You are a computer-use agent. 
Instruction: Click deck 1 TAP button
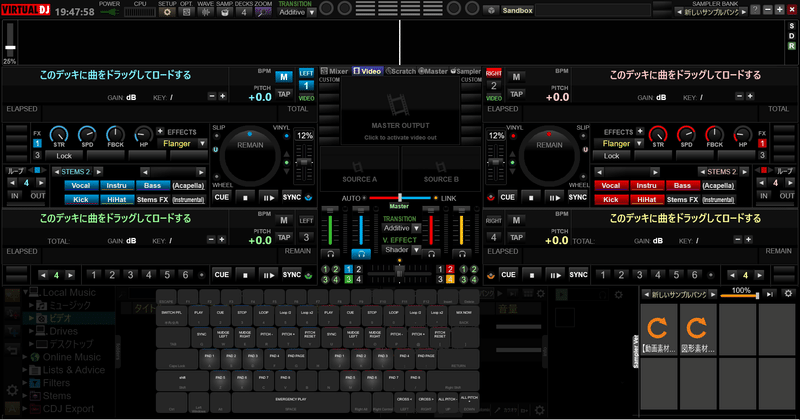pos(284,94)
